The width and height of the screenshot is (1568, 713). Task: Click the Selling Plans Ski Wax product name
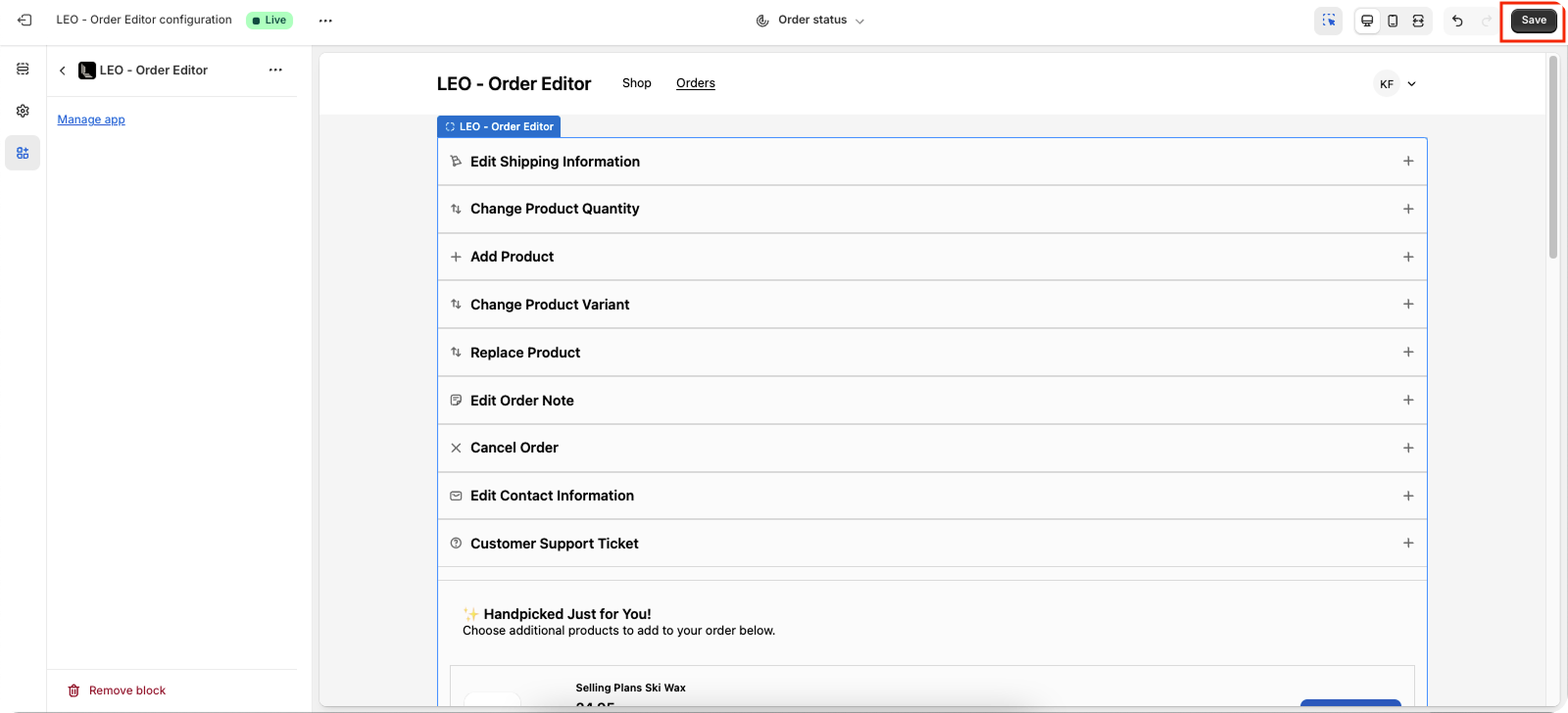tap(631, 688)
